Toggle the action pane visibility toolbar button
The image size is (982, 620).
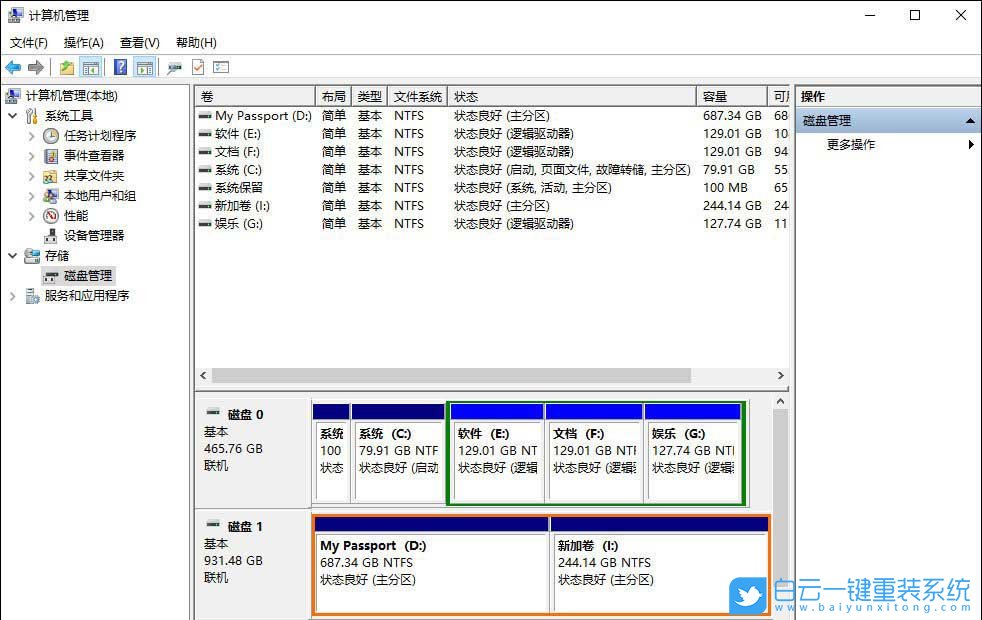[x=145, y=66]
